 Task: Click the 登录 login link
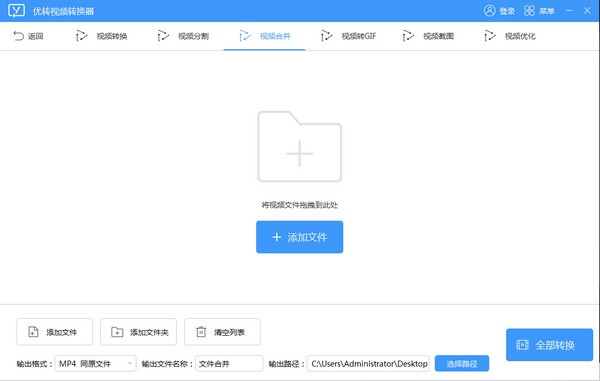507,11
